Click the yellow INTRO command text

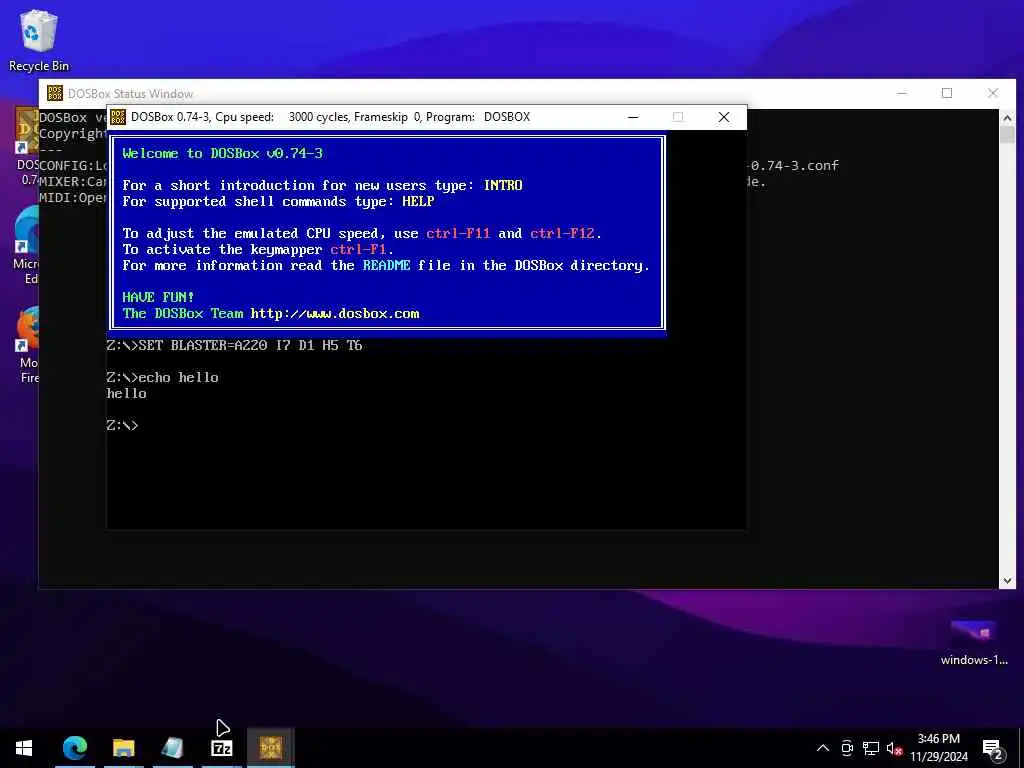pyautogui.click(x=503, y=185)
